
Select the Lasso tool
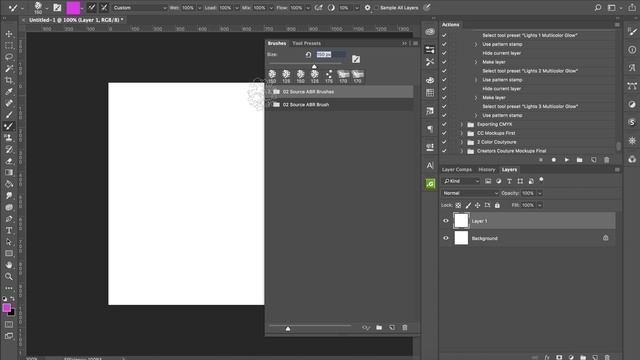9,57
